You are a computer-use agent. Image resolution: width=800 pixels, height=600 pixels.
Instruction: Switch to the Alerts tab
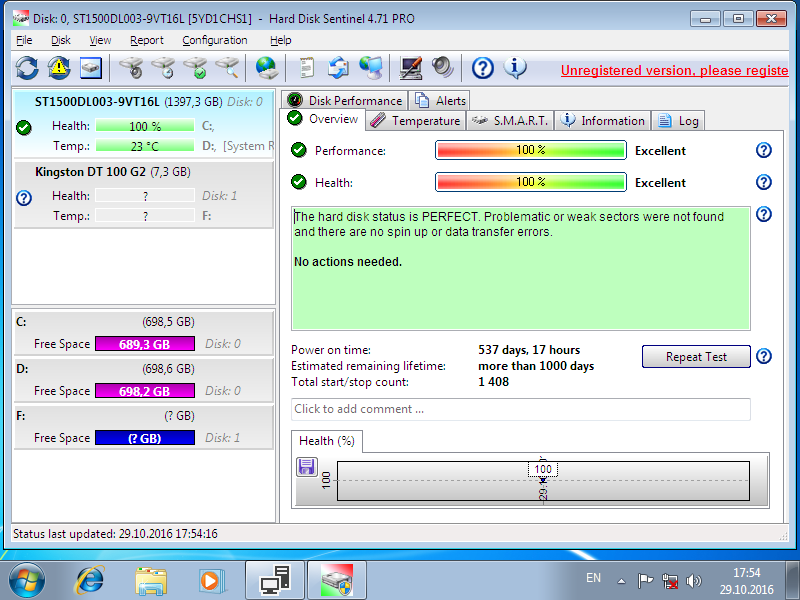tap(440, 101)
